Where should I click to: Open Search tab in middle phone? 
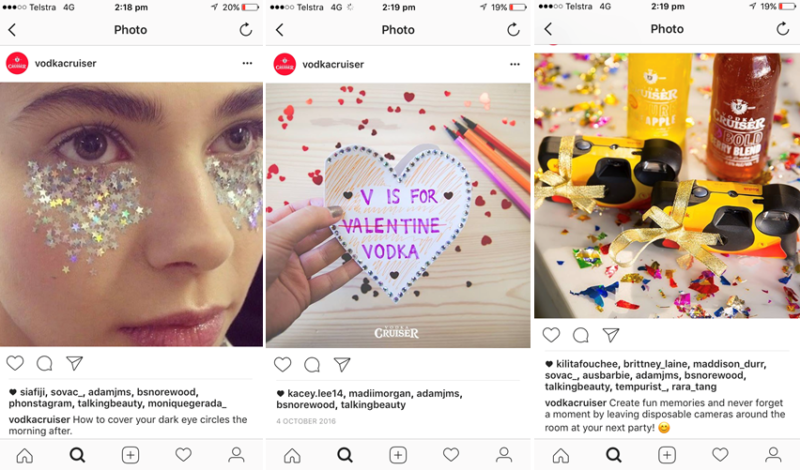tap(345, 455)
